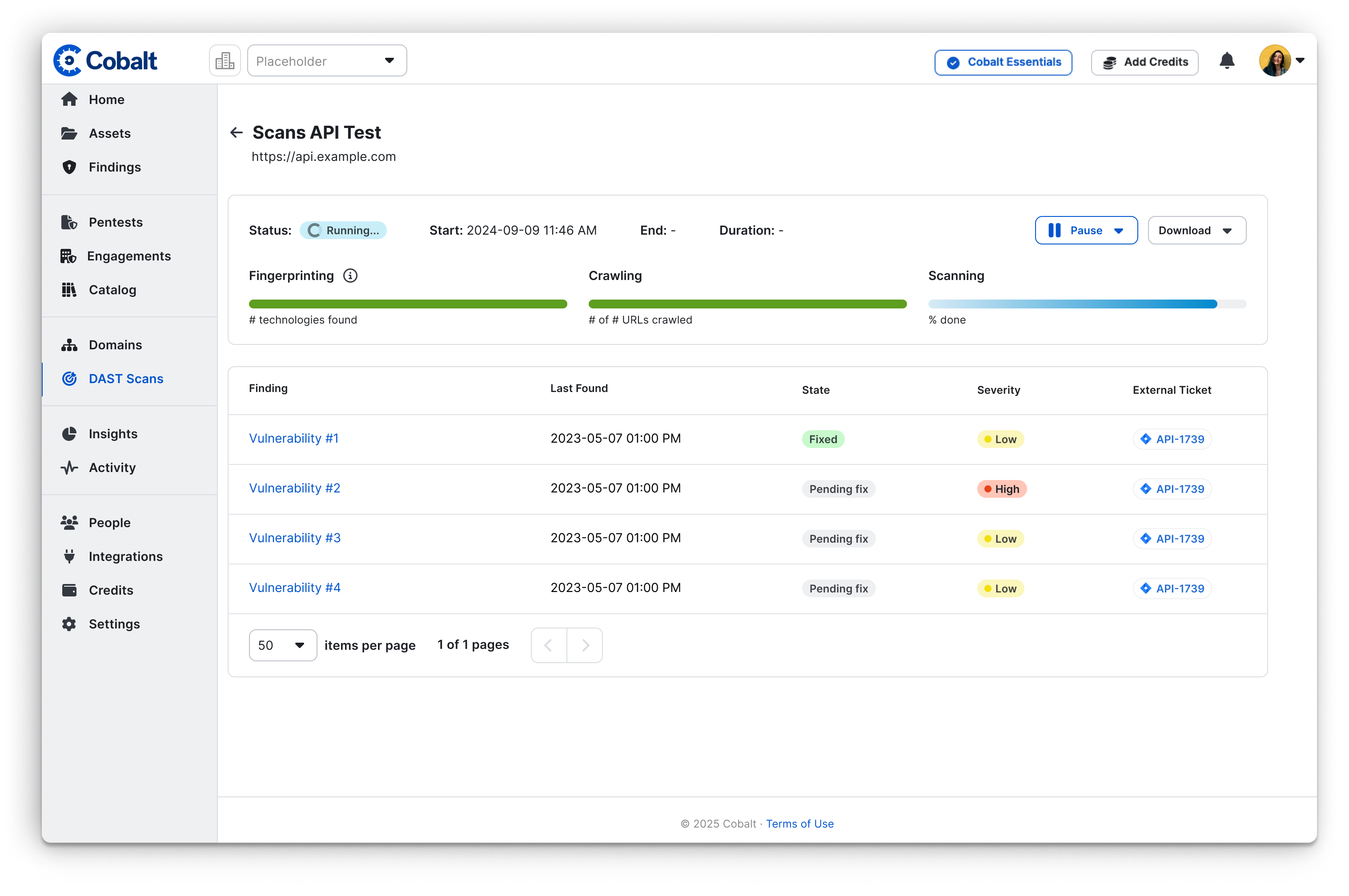This screenshot has width=1349, height=896.
Task: Click the Fixed state badge
Action: coord(823,439)
